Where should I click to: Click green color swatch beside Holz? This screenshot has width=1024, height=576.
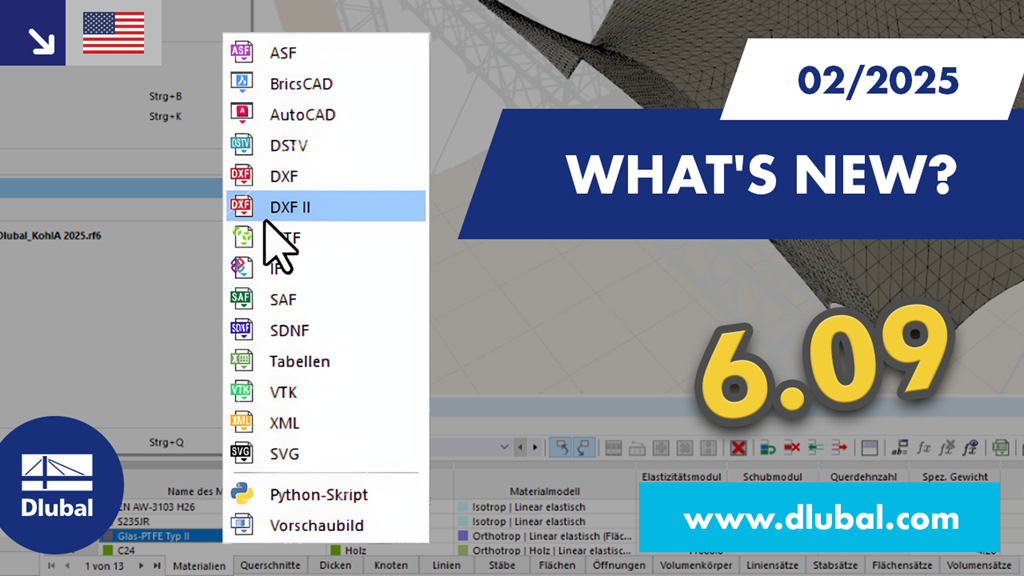point(336,551)
